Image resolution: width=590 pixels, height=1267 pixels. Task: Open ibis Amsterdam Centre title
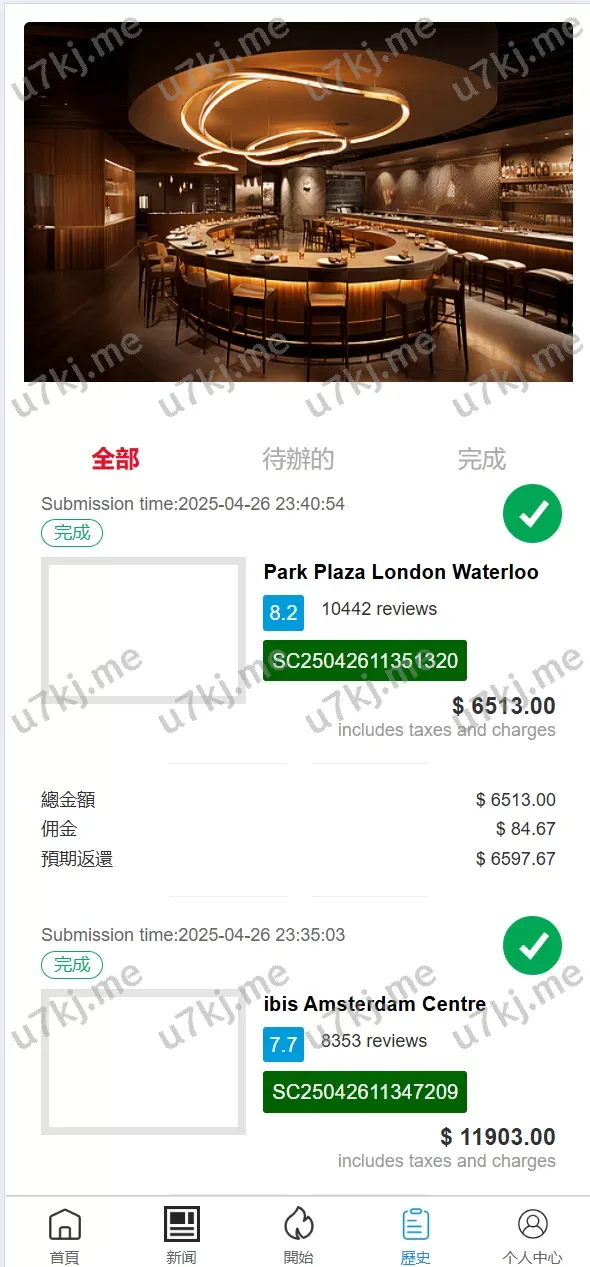[375, 1004]
